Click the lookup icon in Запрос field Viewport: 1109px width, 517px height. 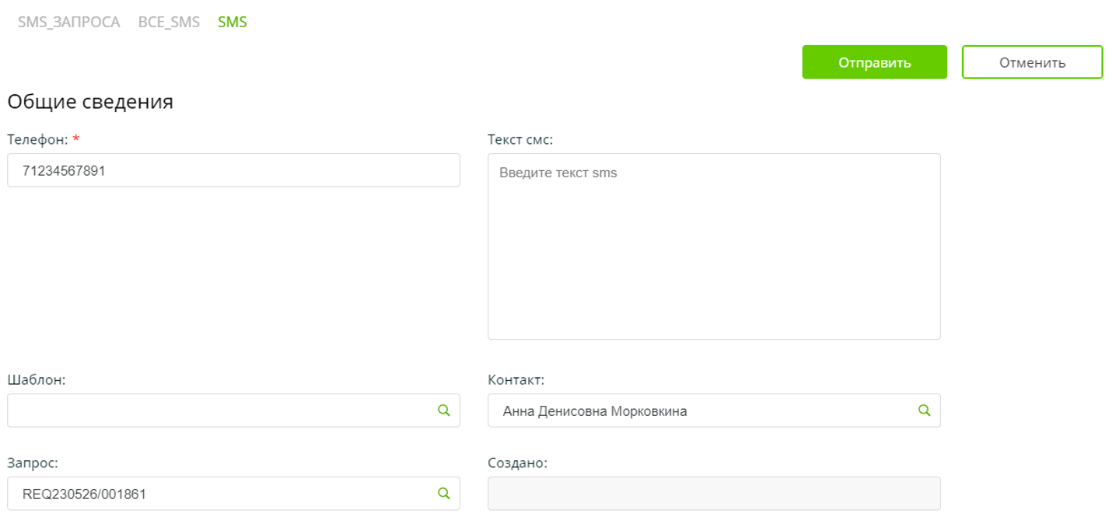(x=443, y=493)
